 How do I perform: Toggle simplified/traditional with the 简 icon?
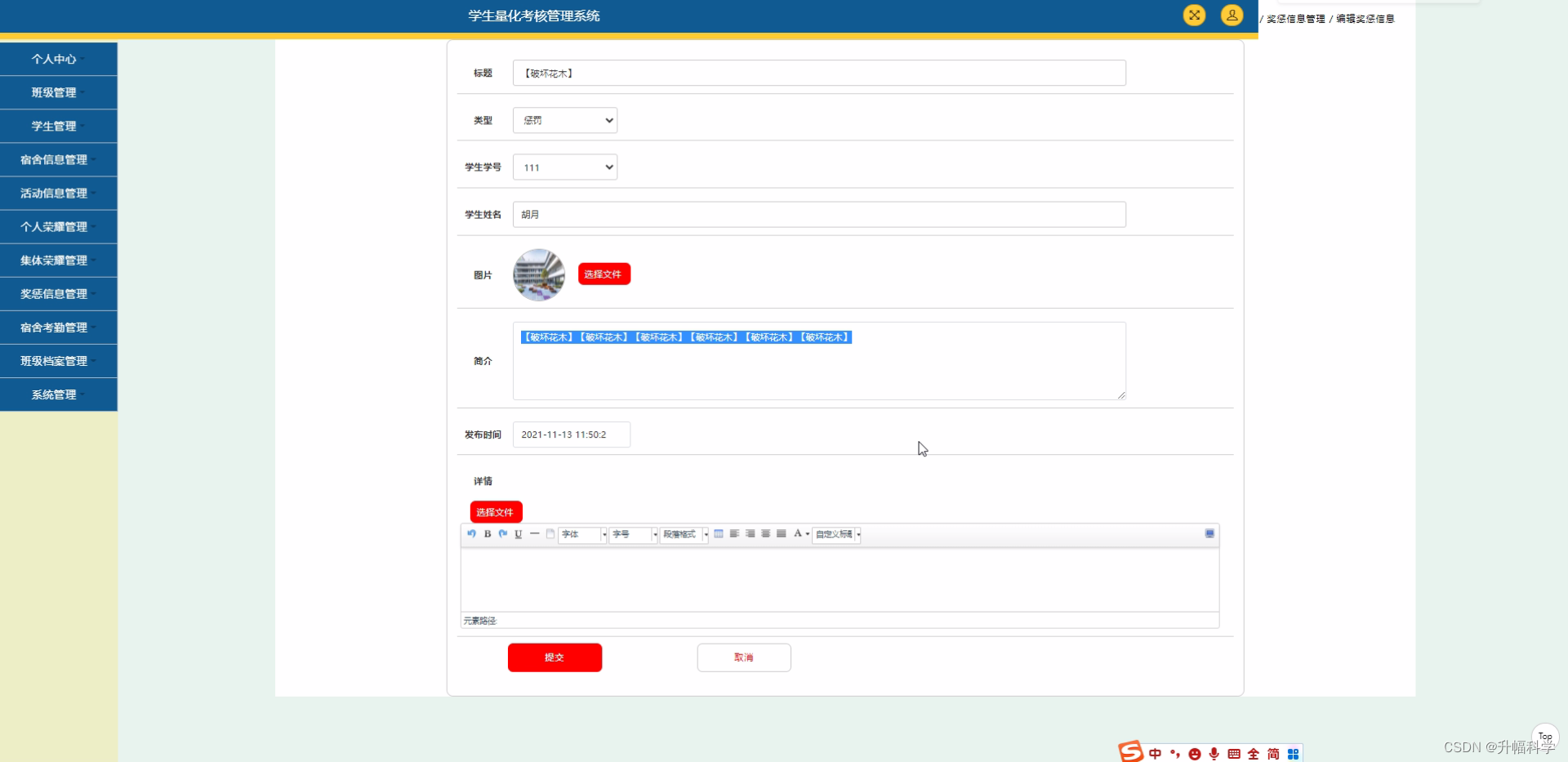tap(1273, 753)
